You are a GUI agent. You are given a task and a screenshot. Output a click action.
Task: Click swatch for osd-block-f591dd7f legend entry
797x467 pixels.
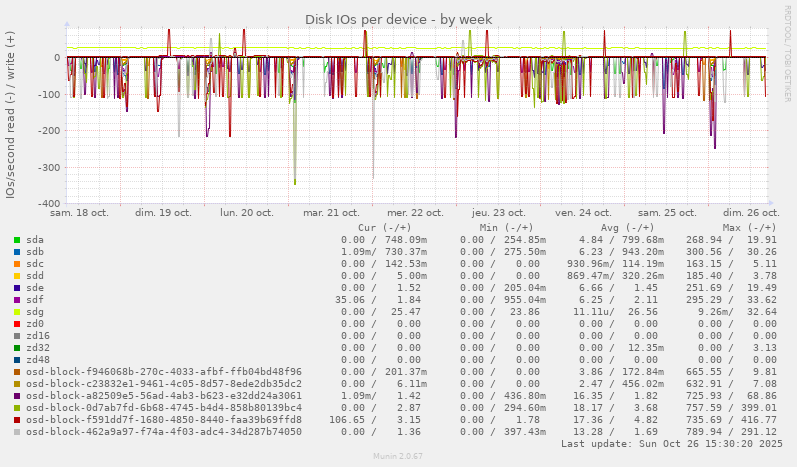17,420
